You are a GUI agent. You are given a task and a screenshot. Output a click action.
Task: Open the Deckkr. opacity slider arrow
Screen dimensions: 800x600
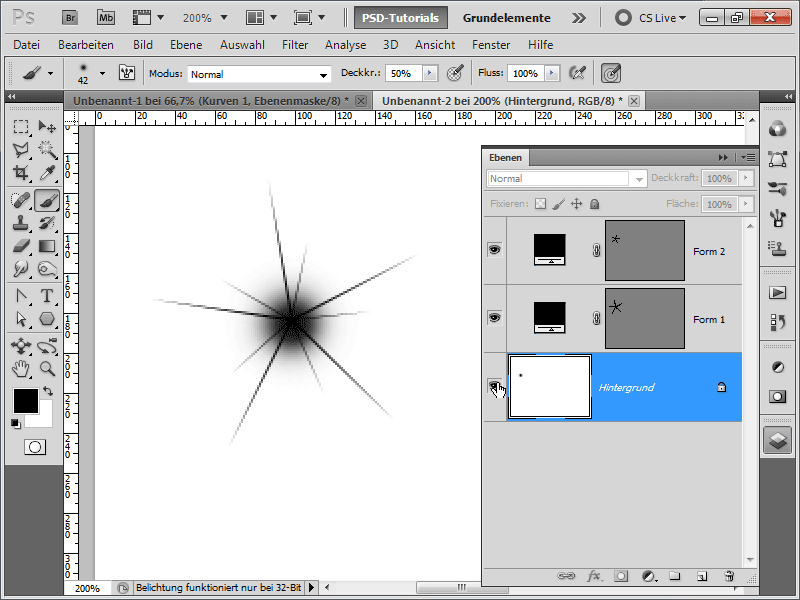click(430, 73)
